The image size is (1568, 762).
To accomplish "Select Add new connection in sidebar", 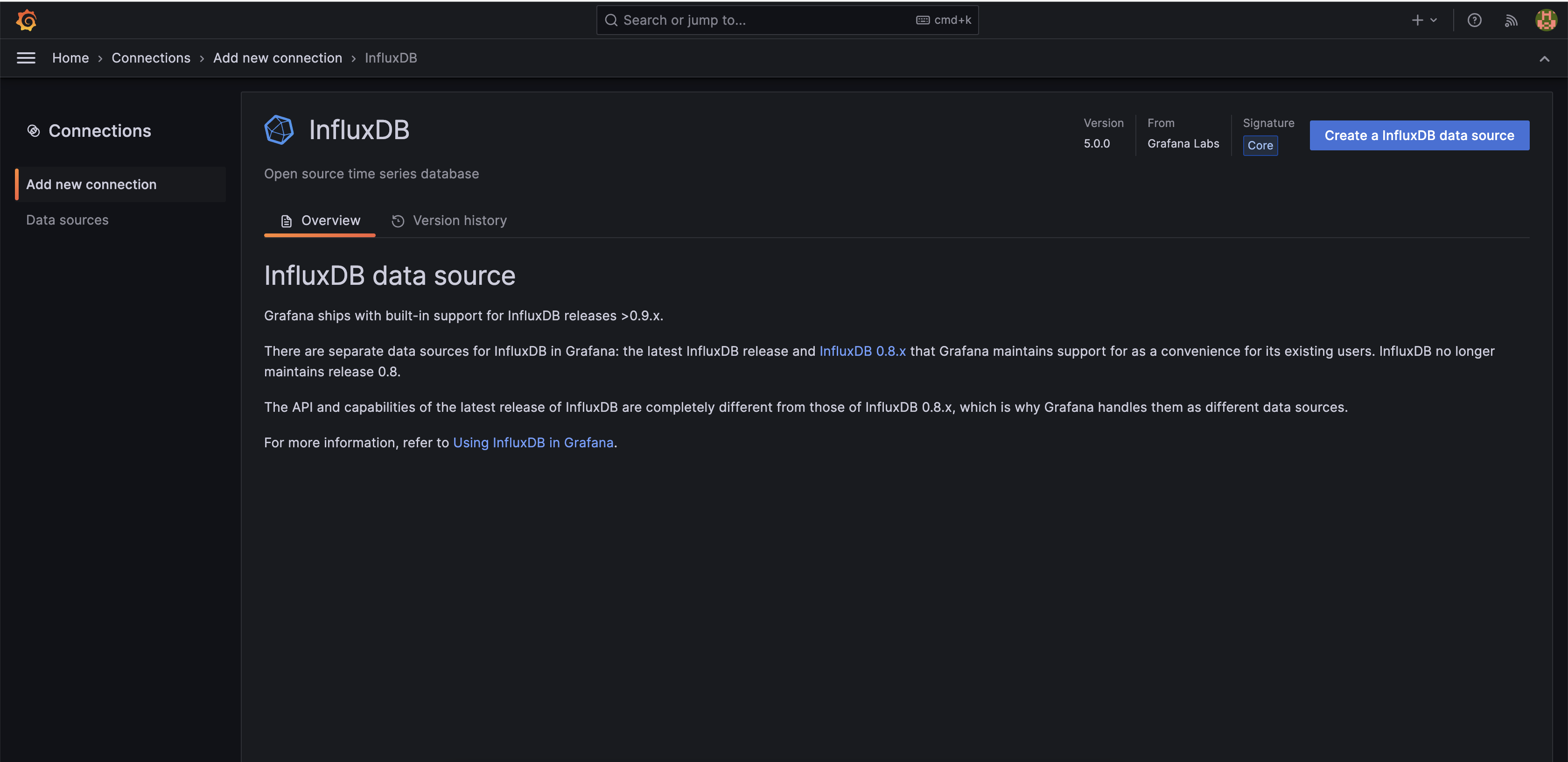I will click(x=91, y=184).
